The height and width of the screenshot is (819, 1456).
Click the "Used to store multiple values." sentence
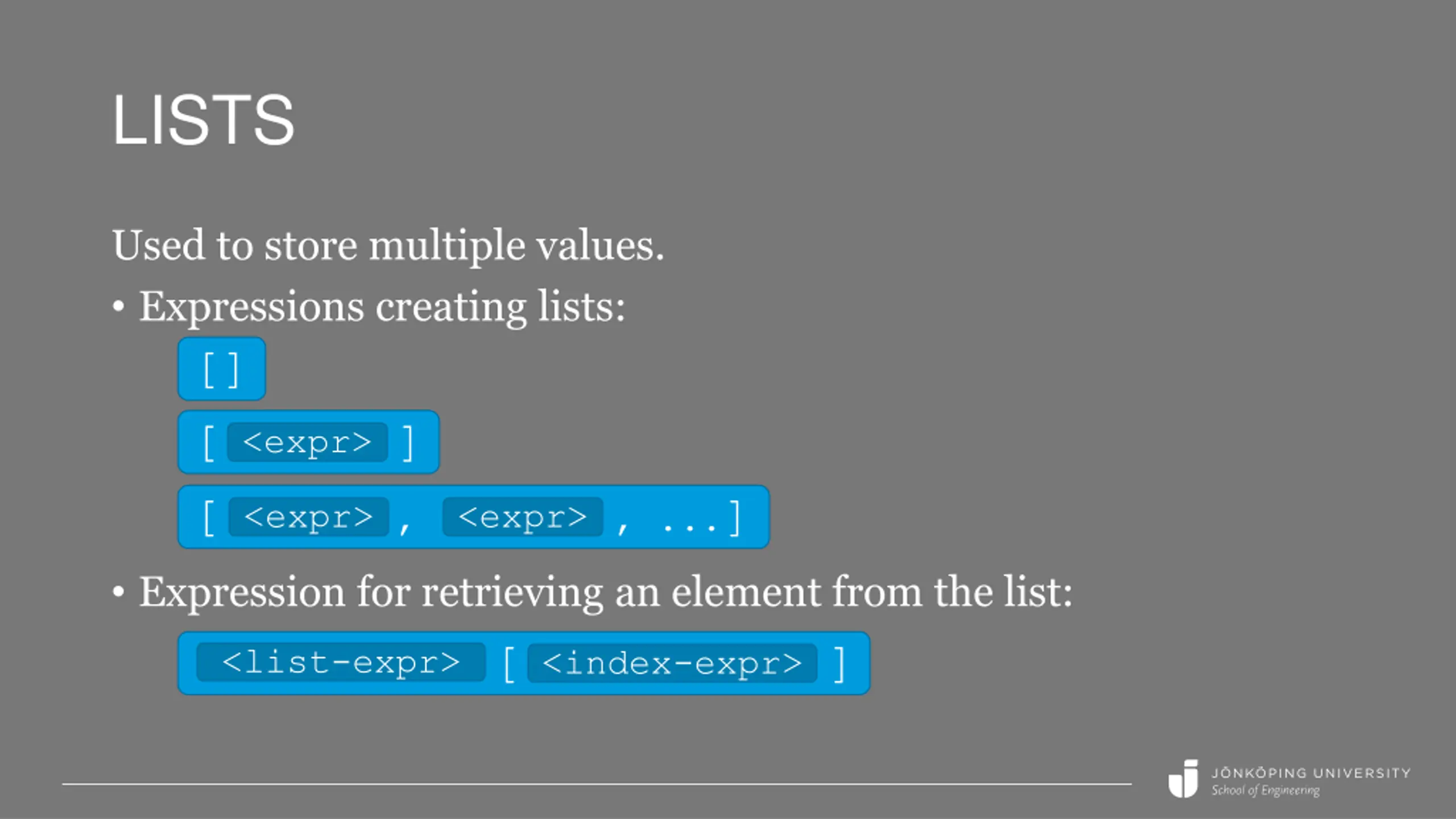(388, 246)
